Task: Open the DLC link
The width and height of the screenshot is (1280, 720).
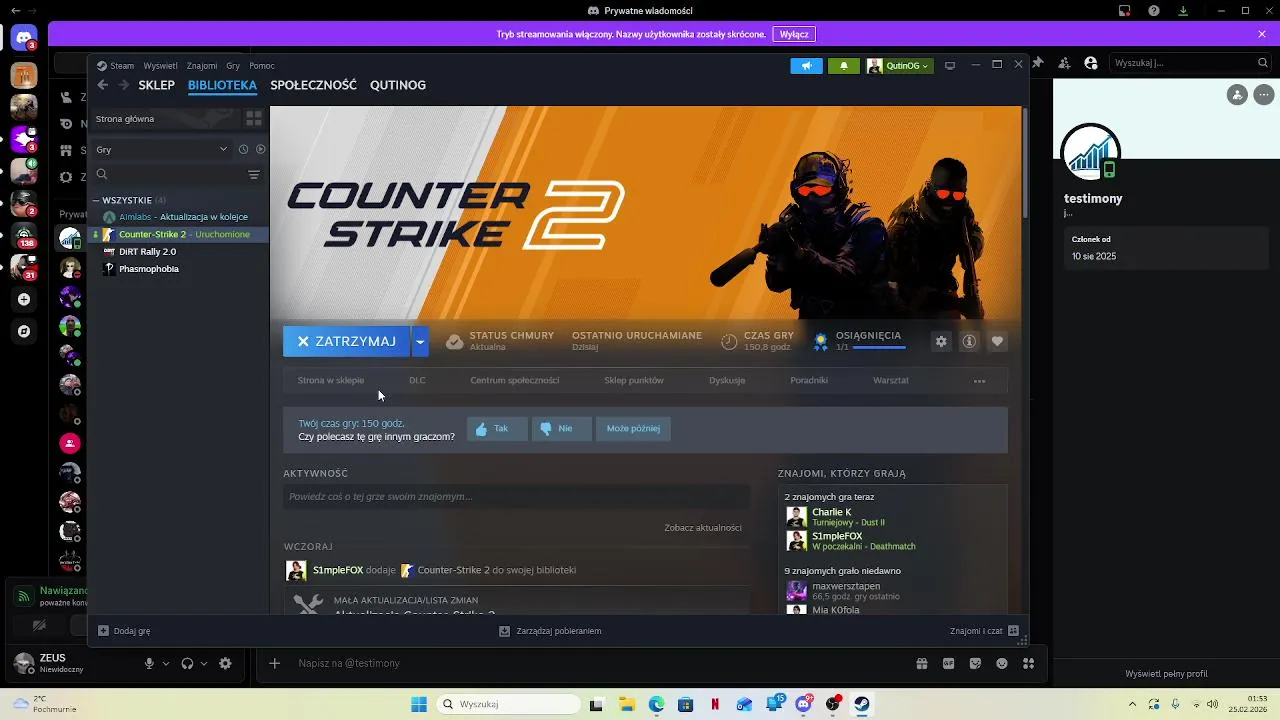Action: point(417,381)
